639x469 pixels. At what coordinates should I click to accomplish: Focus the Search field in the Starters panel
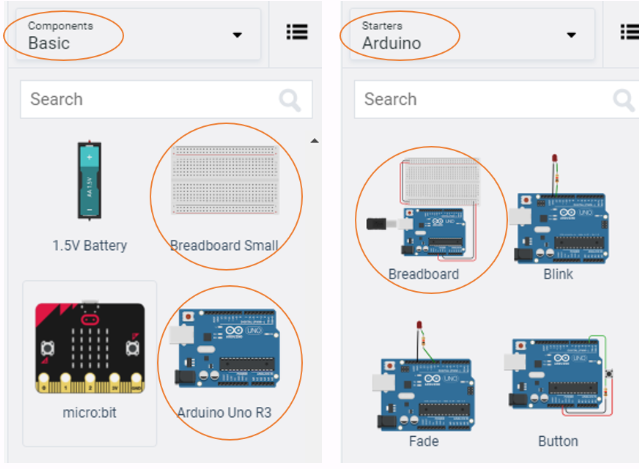point(497,99)
